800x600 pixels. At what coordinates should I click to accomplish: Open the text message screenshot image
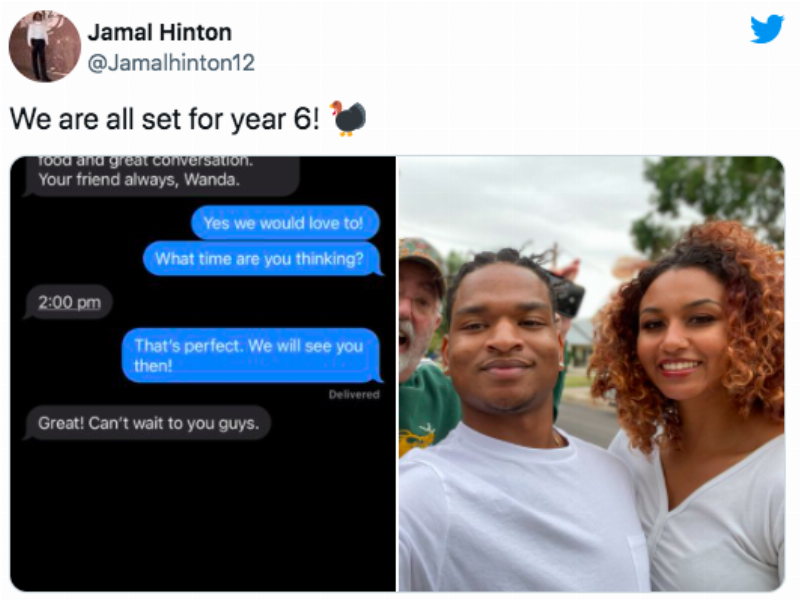203,373
